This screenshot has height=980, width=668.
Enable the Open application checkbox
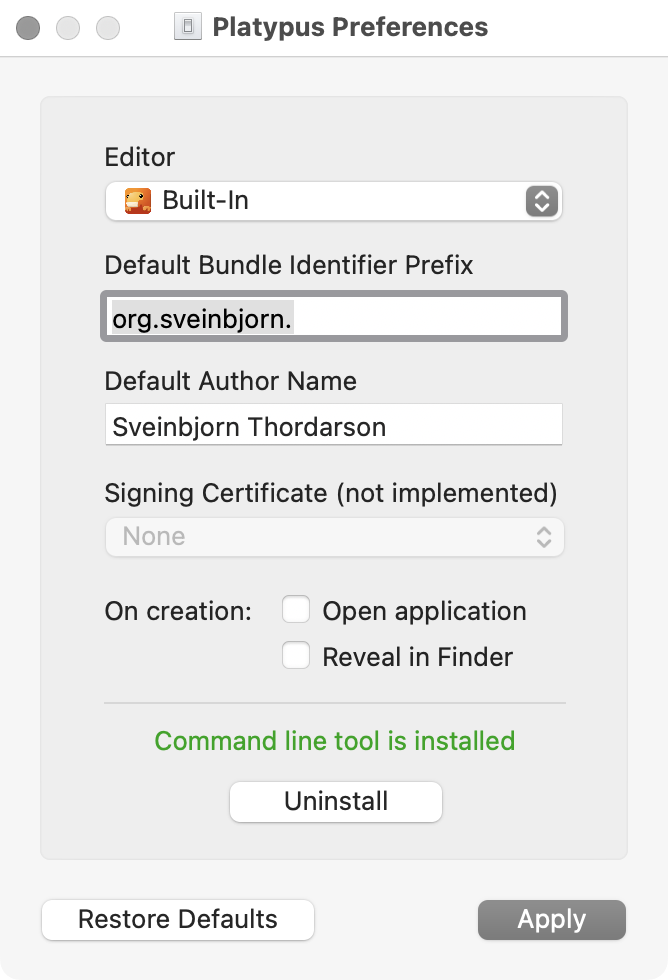(296, 610)
